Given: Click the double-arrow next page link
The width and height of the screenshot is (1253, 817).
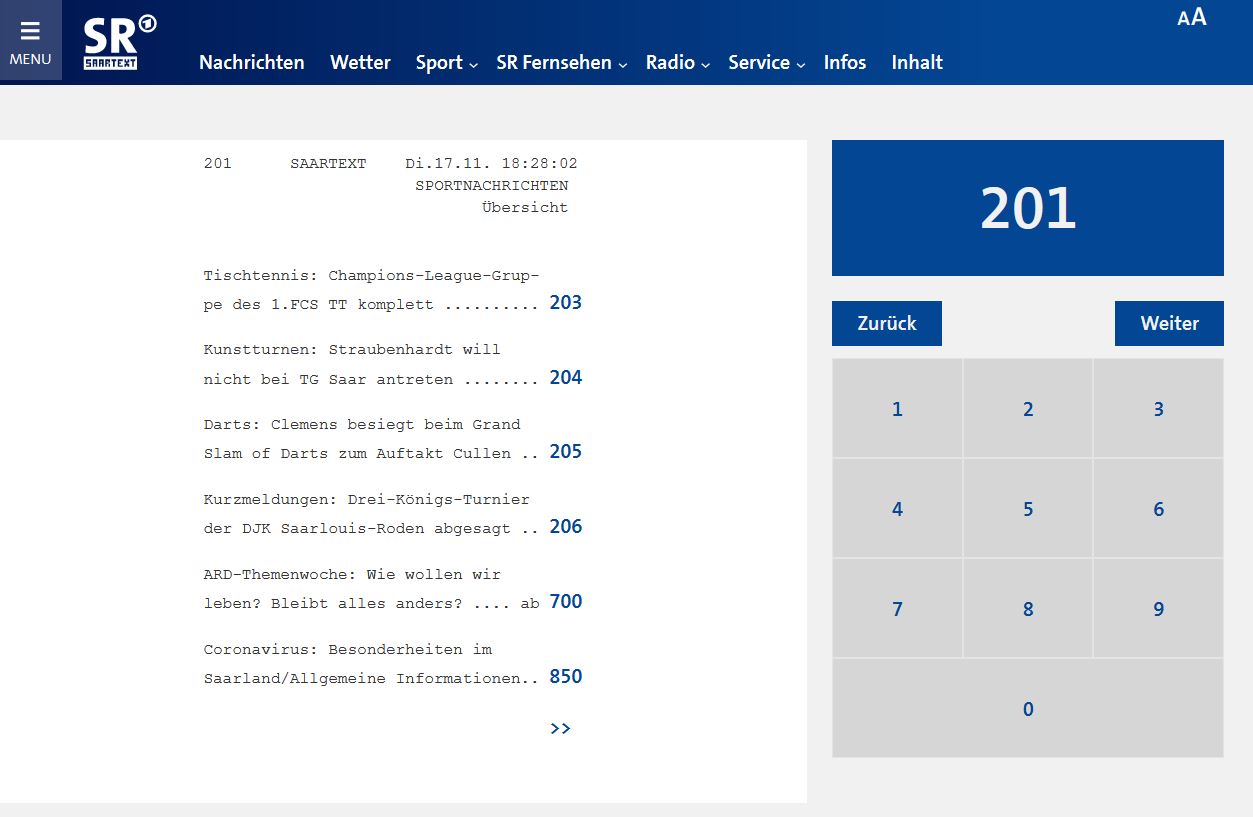Looking at the screenshot, I should 560,728.
